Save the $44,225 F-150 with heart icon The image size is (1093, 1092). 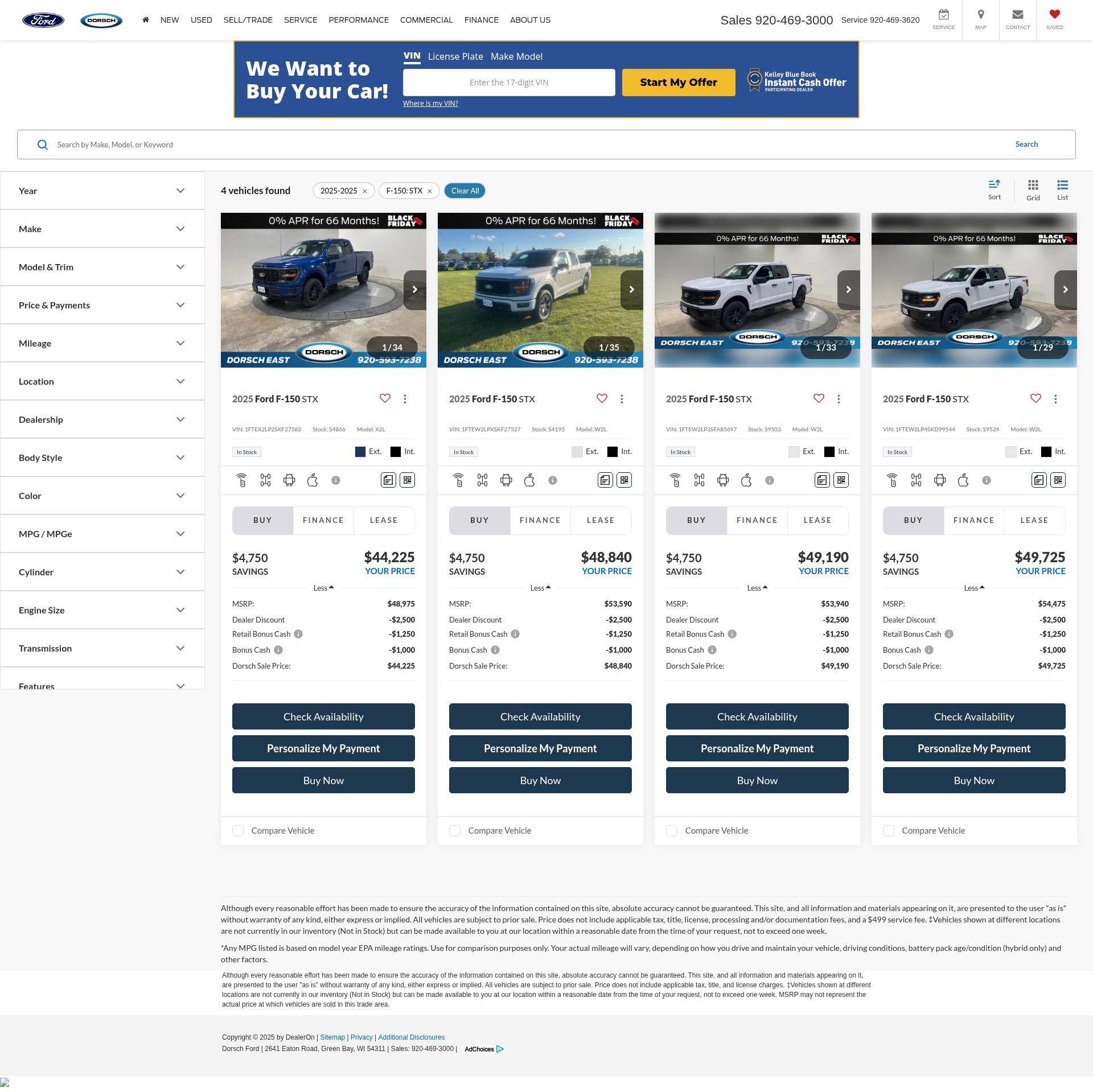coord(385,398)
